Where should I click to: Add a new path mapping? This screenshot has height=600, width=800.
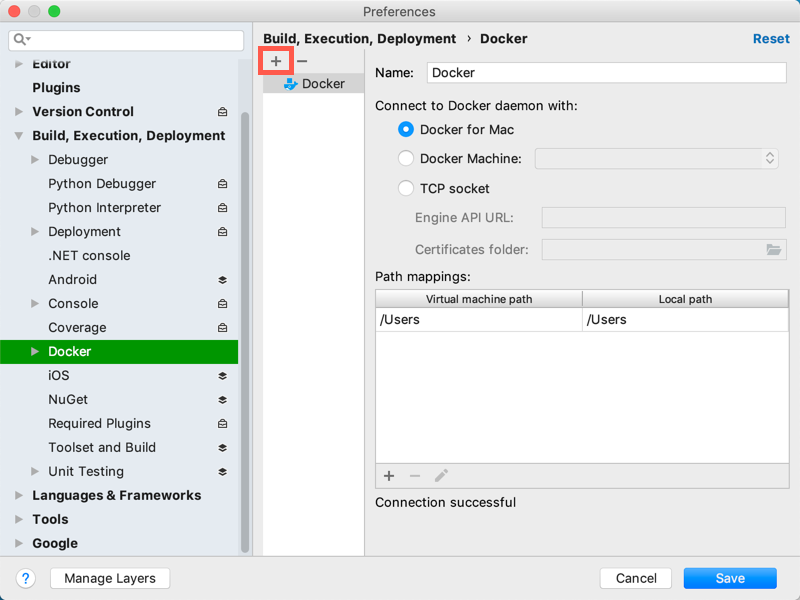pyautogui.click(x=389, y=476)
